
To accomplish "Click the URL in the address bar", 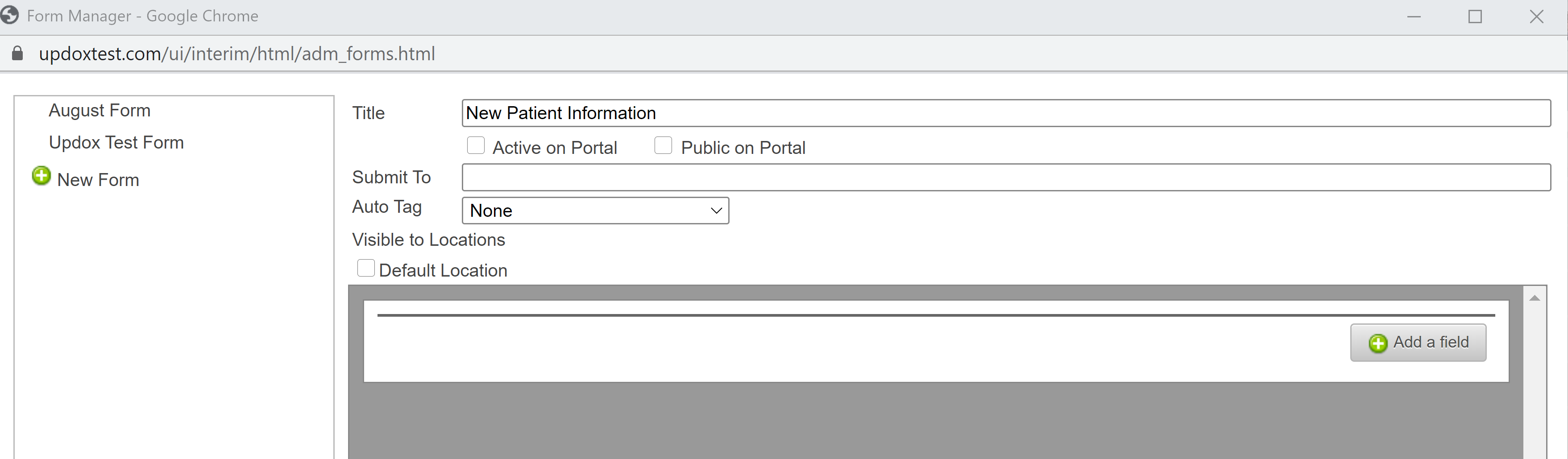I will tap(237, 54).
